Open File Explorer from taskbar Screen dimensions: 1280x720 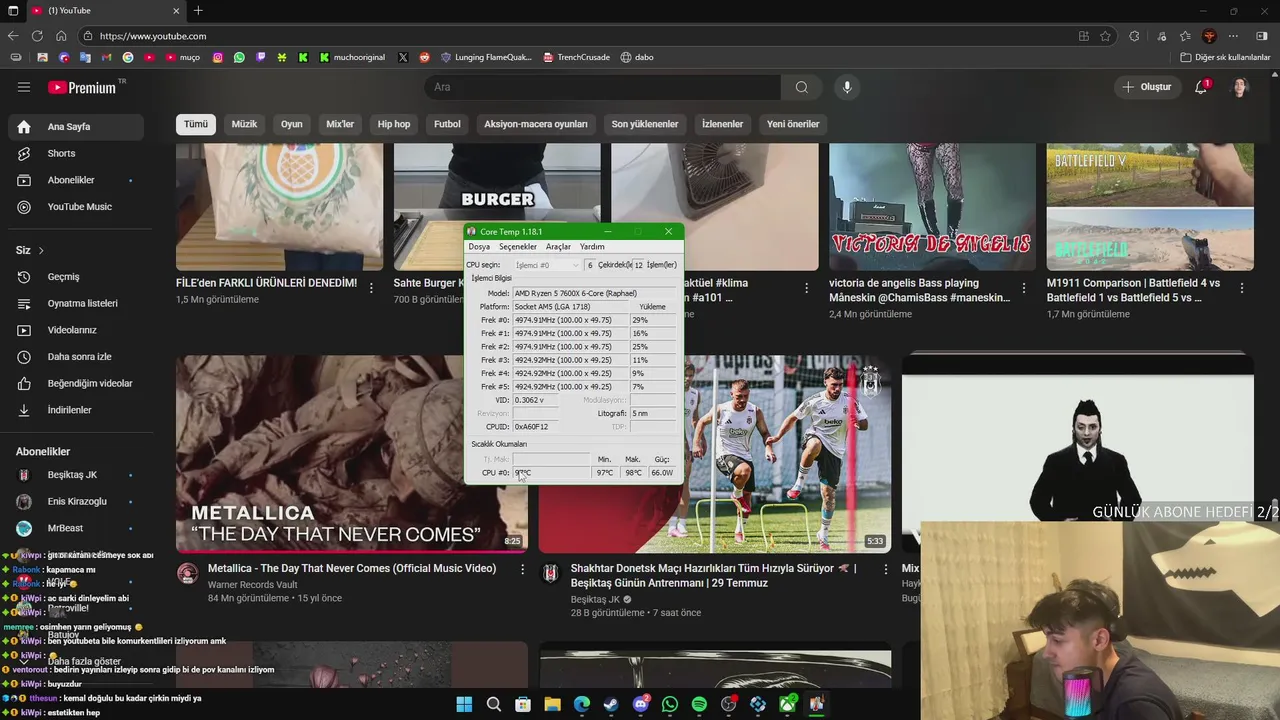[x=552, y=704]
